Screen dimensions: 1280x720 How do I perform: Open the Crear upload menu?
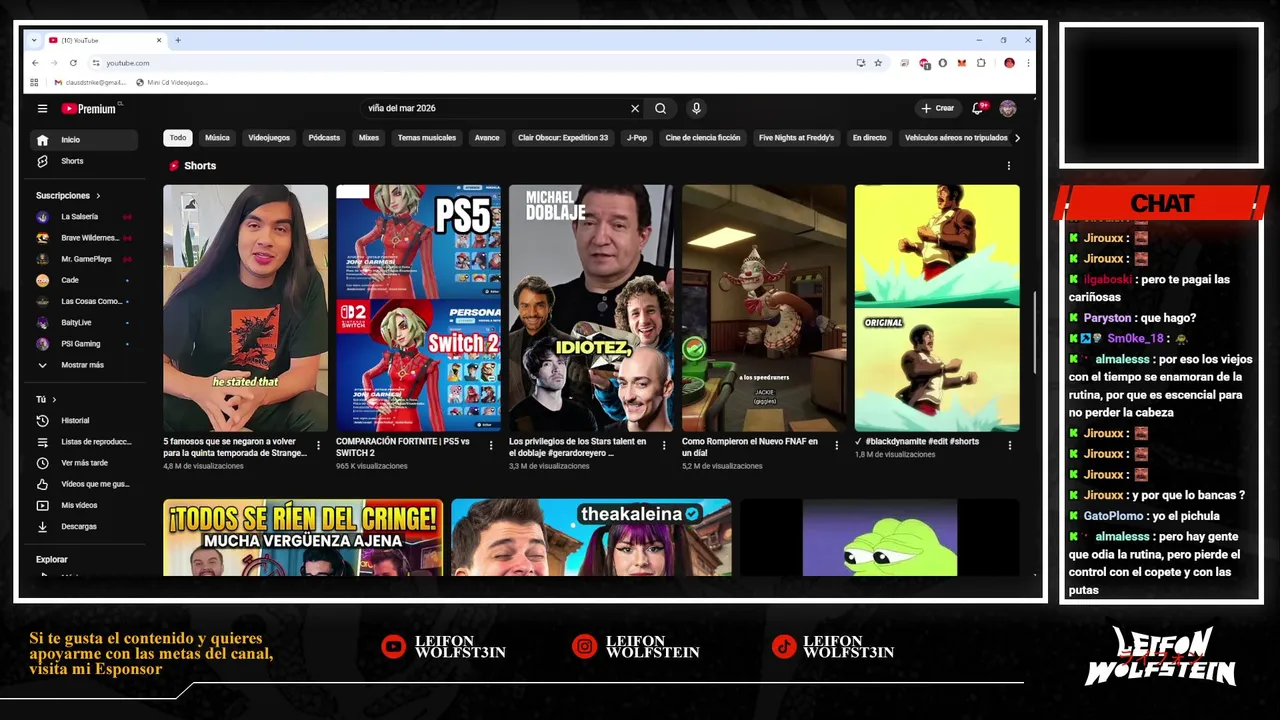(x=938, y=108)
